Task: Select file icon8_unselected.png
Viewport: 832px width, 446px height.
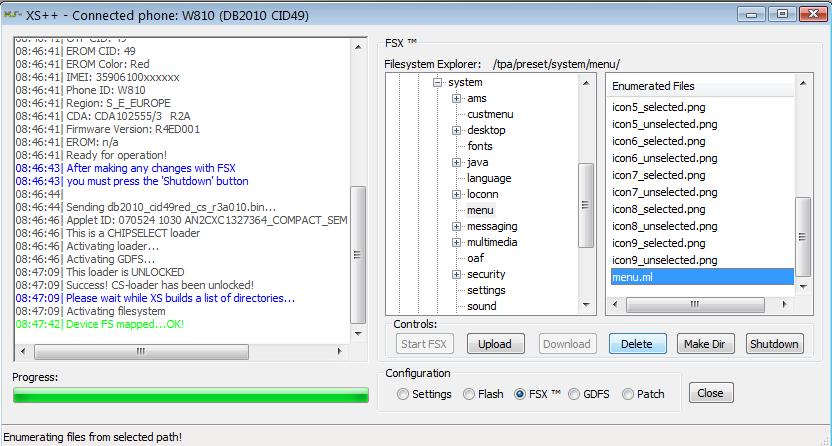Action: (664, 226)
